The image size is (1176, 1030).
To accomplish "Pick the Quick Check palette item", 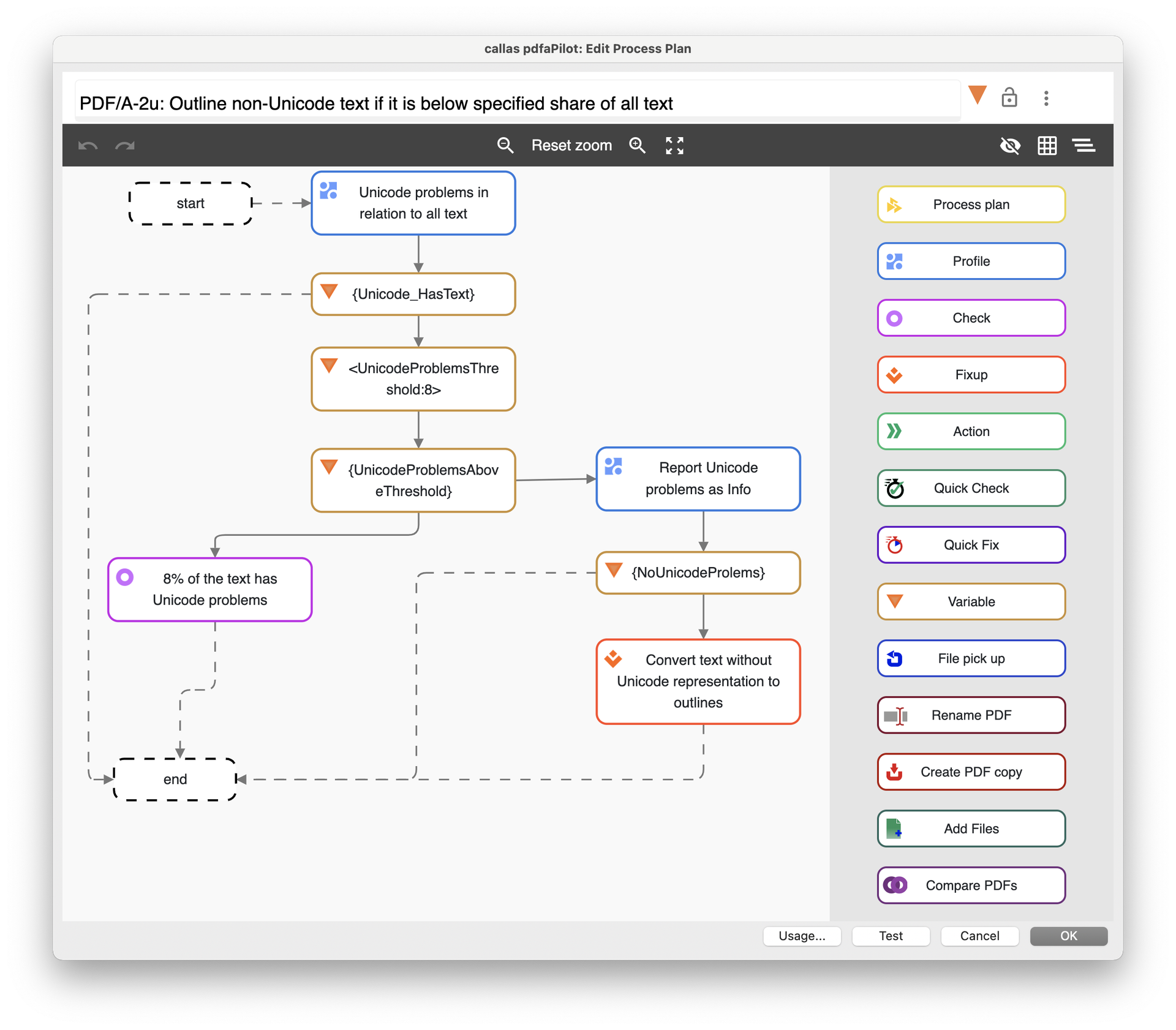I will pyautogui.click(x=971, y=489).
